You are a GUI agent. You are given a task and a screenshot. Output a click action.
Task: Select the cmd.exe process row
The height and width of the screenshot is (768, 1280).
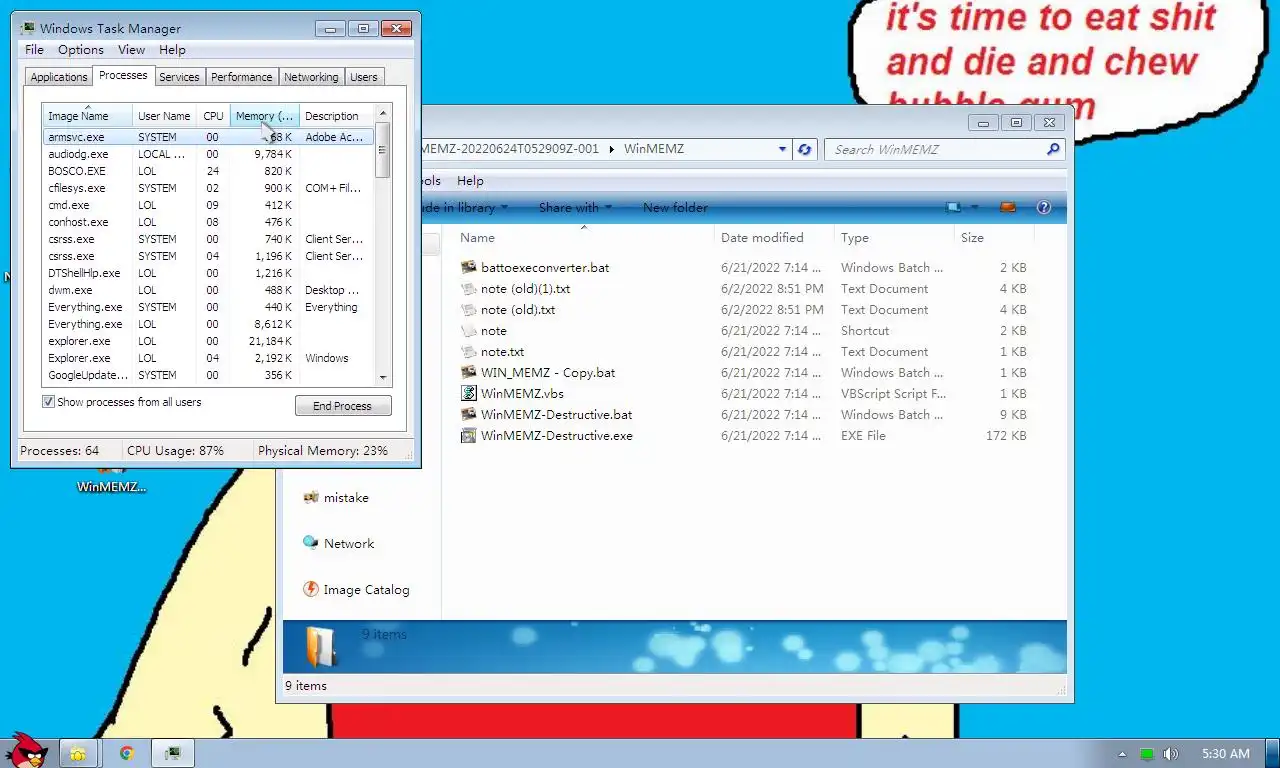pyautogui.click(x=208, y=205)
